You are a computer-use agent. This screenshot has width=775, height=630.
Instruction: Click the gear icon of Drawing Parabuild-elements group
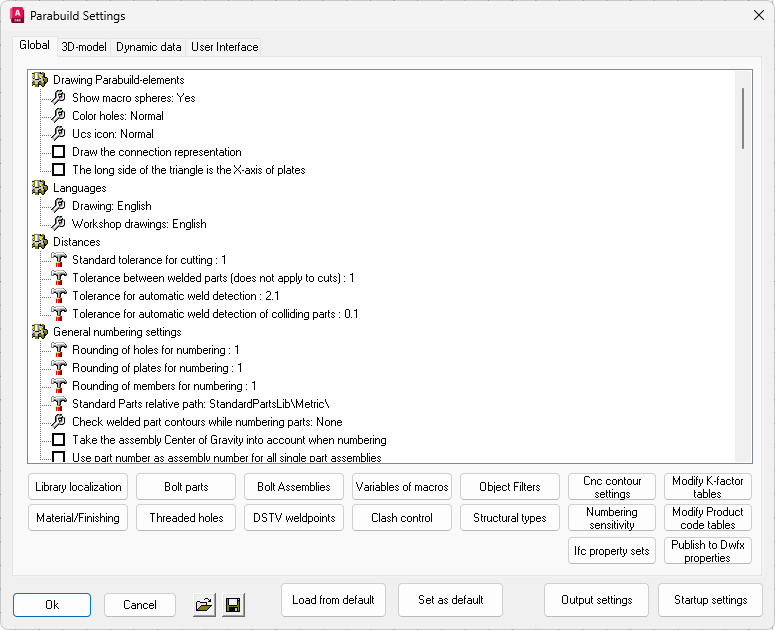40,80
